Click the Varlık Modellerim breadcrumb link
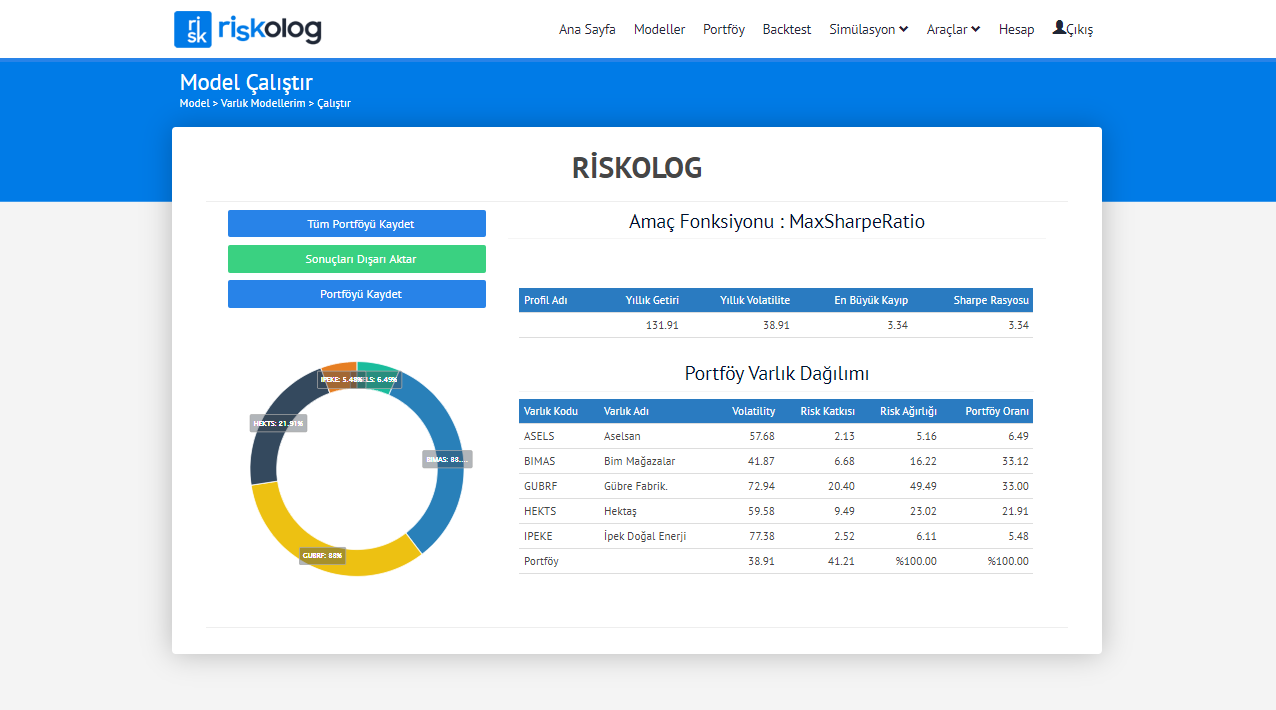This screenshot has height=710, width=1276. (x=262, y=103)
